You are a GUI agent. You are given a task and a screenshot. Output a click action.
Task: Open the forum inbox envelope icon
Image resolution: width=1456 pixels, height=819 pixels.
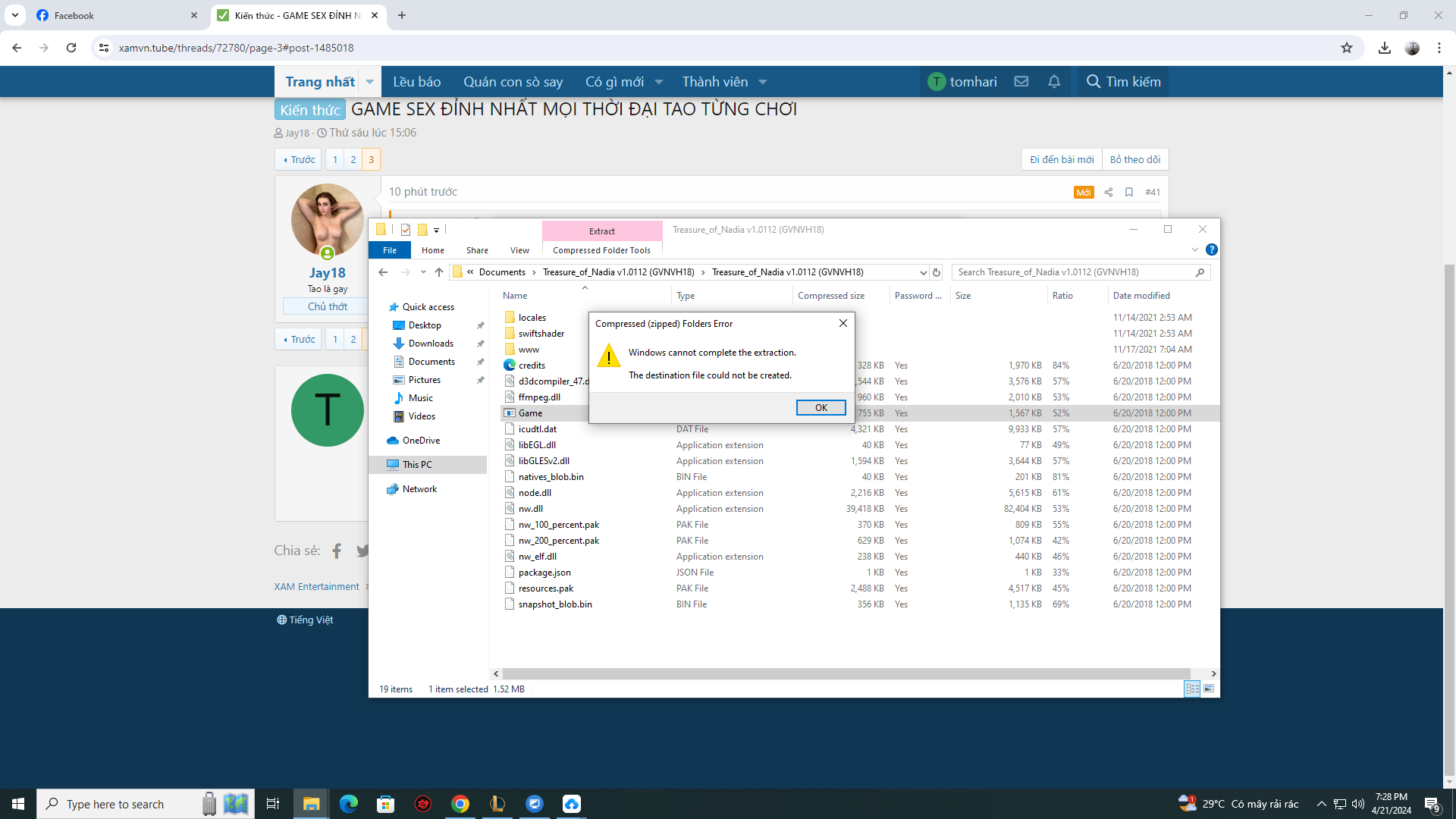click(1021, 82)
